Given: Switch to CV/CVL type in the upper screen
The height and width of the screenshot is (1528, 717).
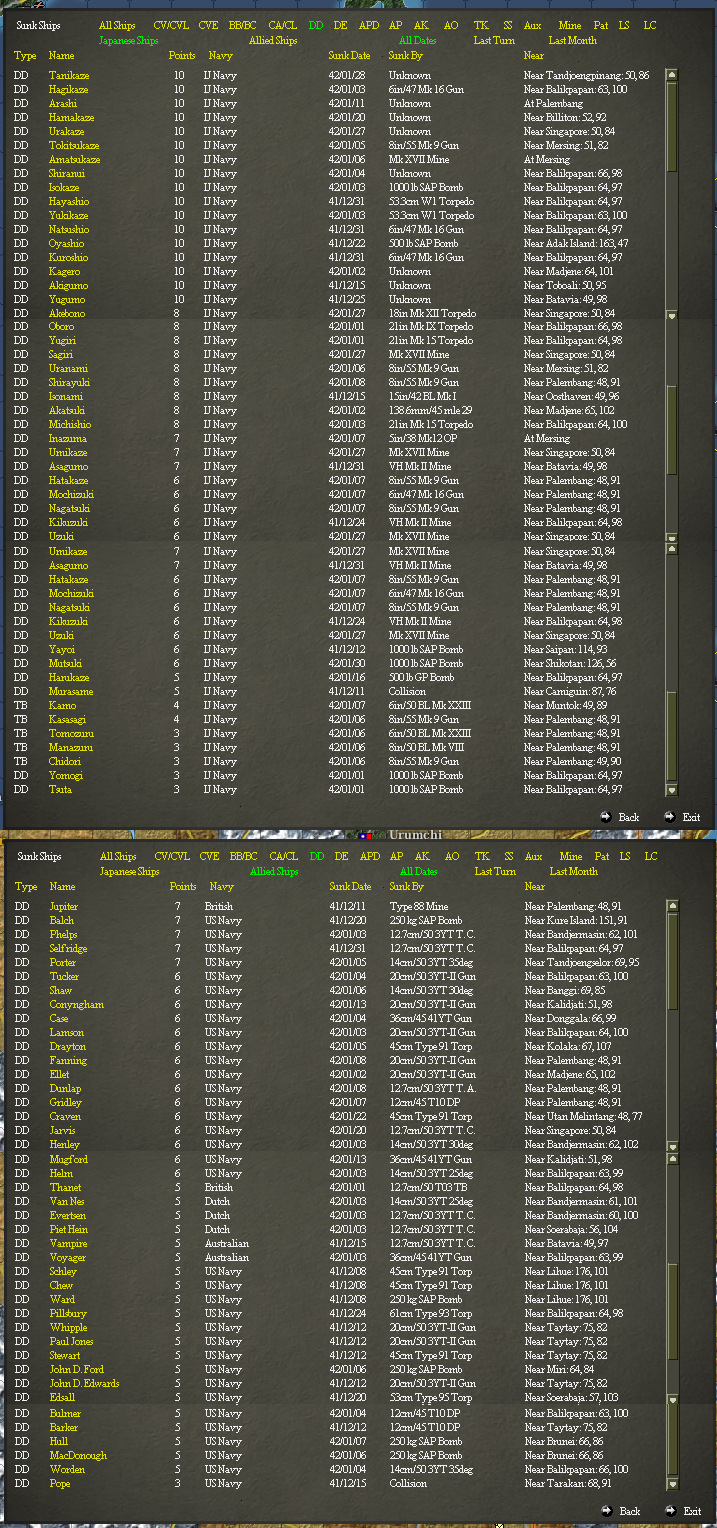Looking at the screenshot, I should click(171, 25).
